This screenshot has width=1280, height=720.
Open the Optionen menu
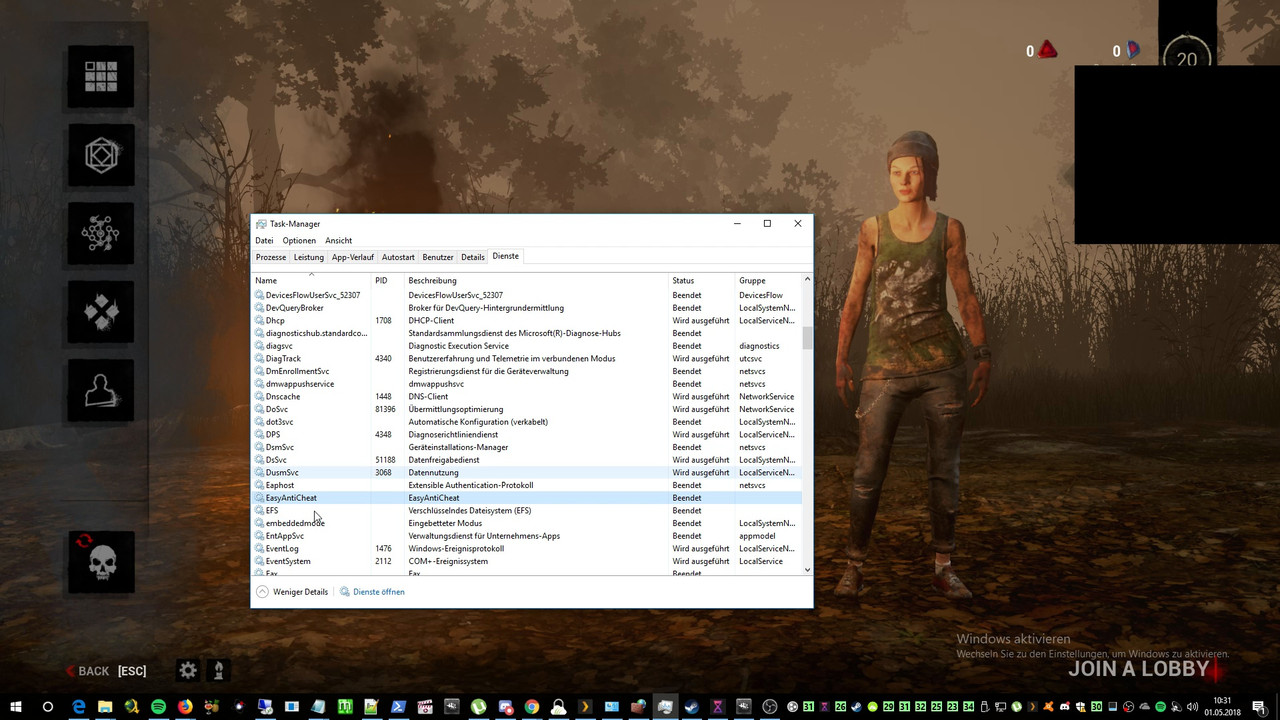coord(299,241)
